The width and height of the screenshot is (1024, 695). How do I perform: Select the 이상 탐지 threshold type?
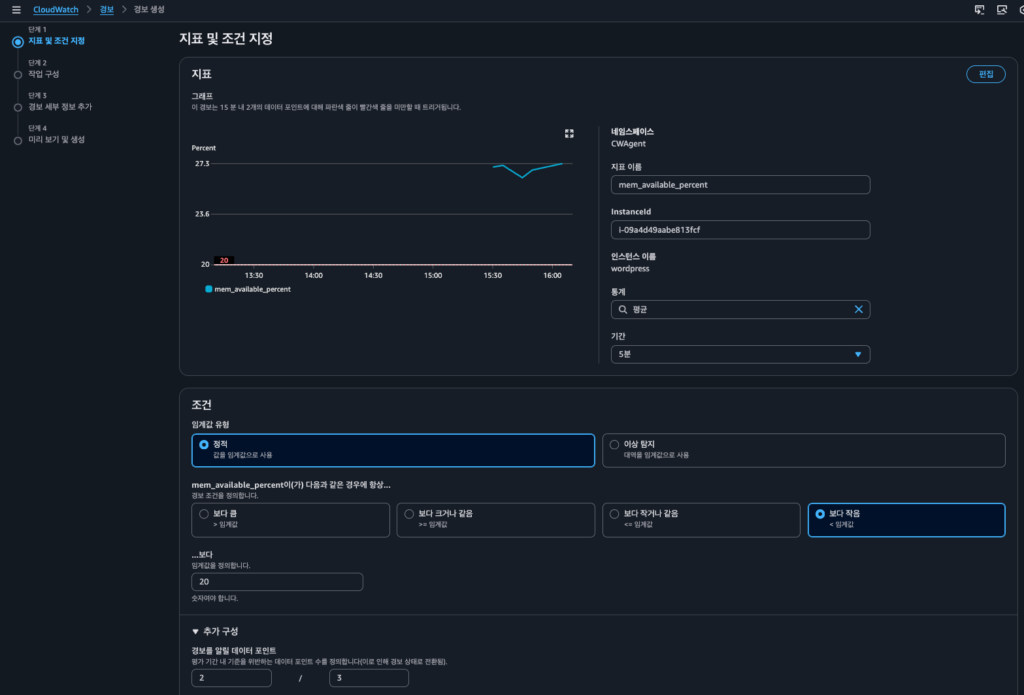[614, 444]
